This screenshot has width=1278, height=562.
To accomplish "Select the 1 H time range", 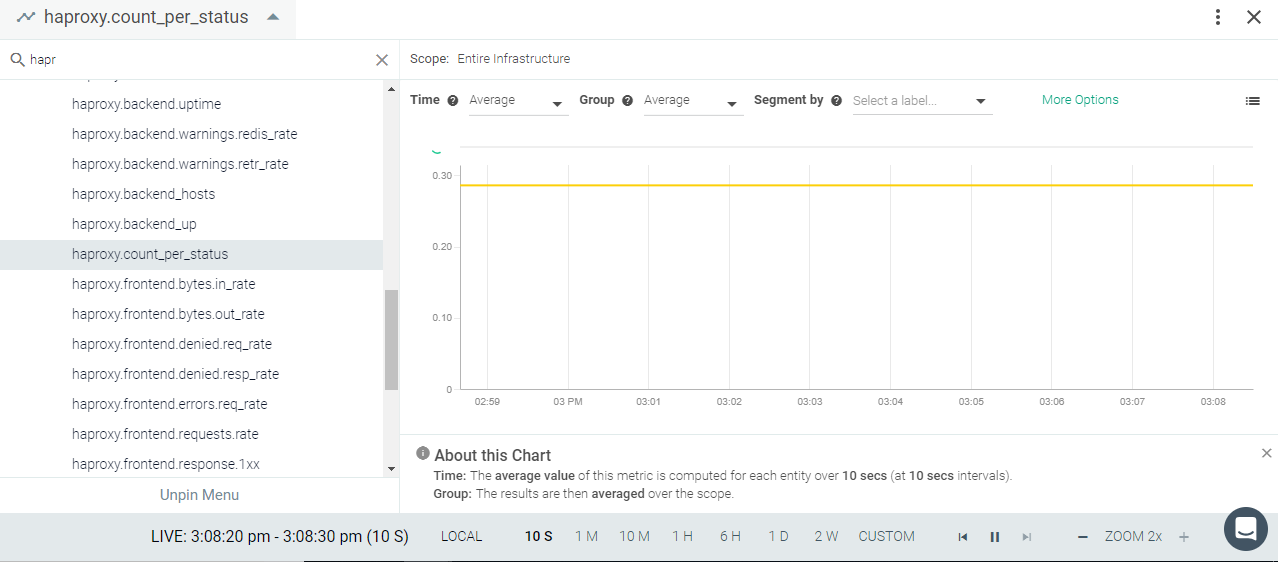I will 682,537.
